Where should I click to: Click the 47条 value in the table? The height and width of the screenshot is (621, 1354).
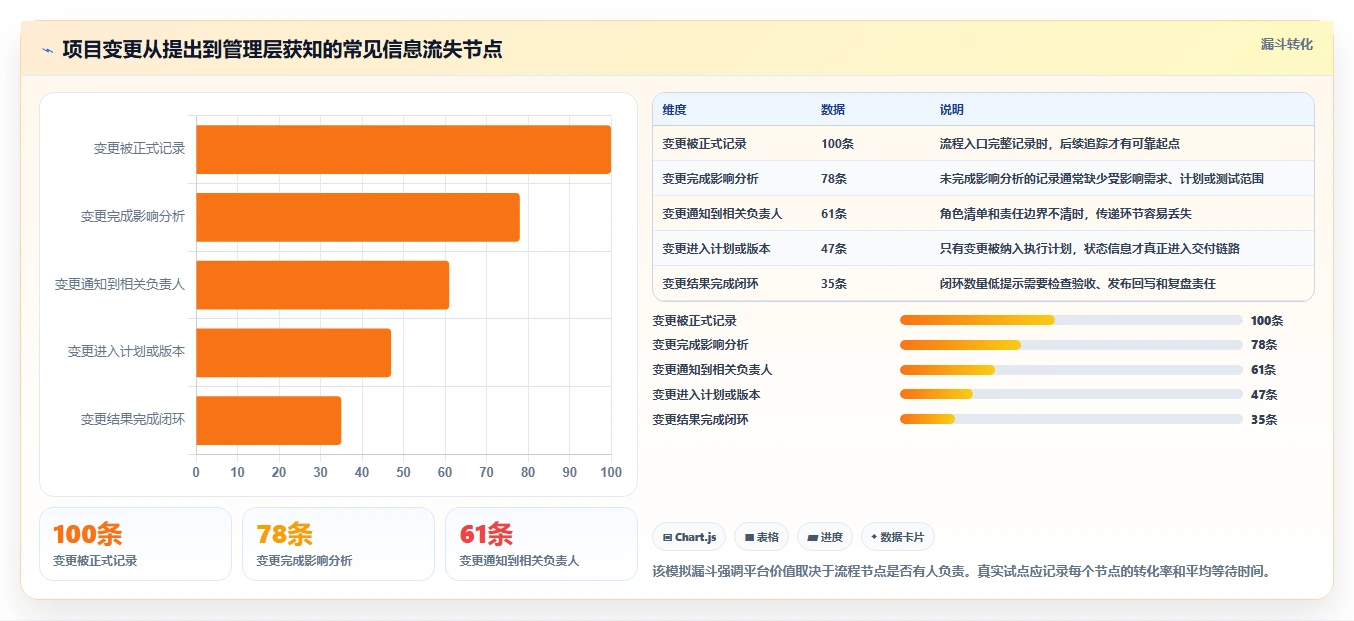pyautogui.click(x=834, y=249)
